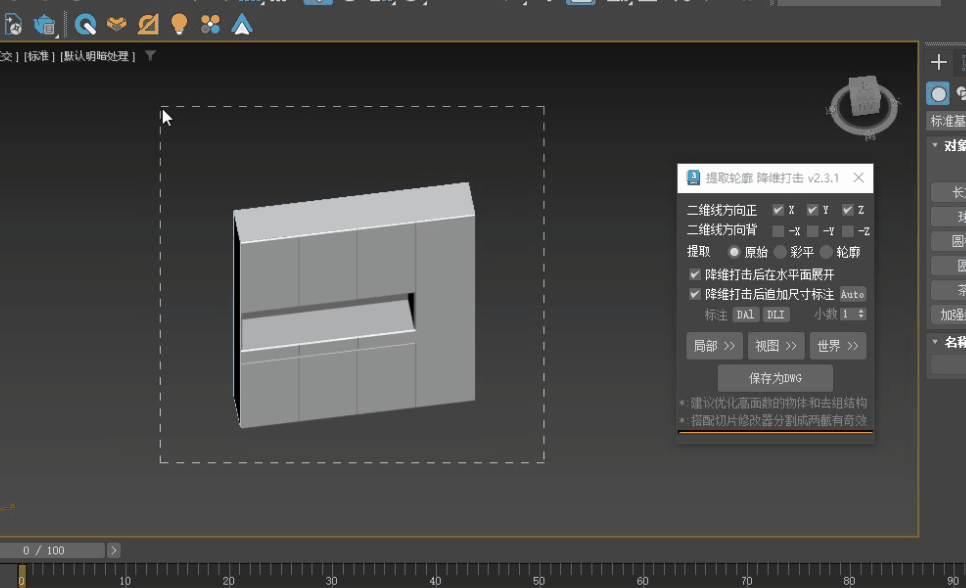The width and height of the screenshot is (966, 588).
Task: Click the 加强 object type button
Action: pos(949,314)
